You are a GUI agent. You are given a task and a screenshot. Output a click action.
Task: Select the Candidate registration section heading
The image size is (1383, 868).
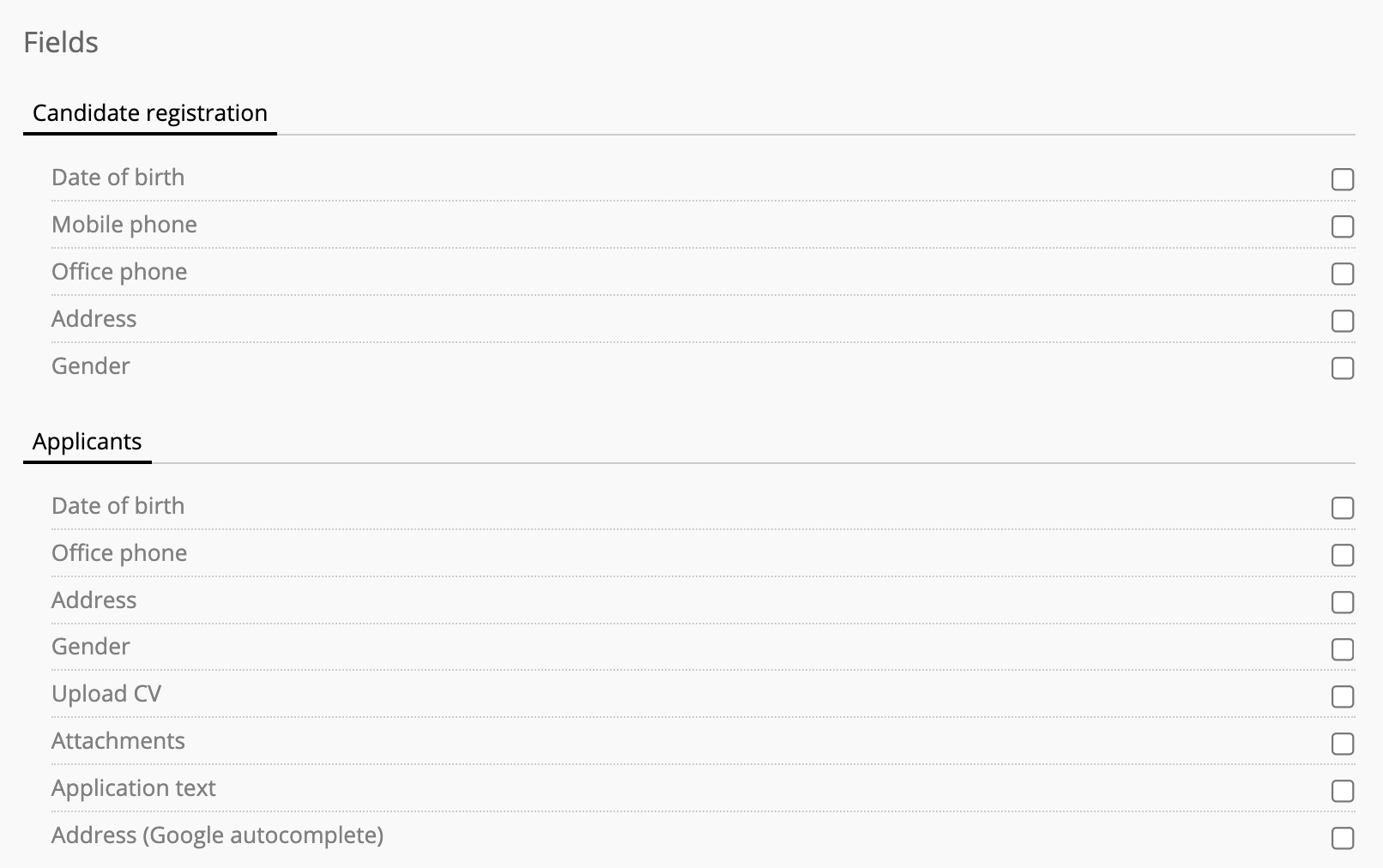point(150,113)
